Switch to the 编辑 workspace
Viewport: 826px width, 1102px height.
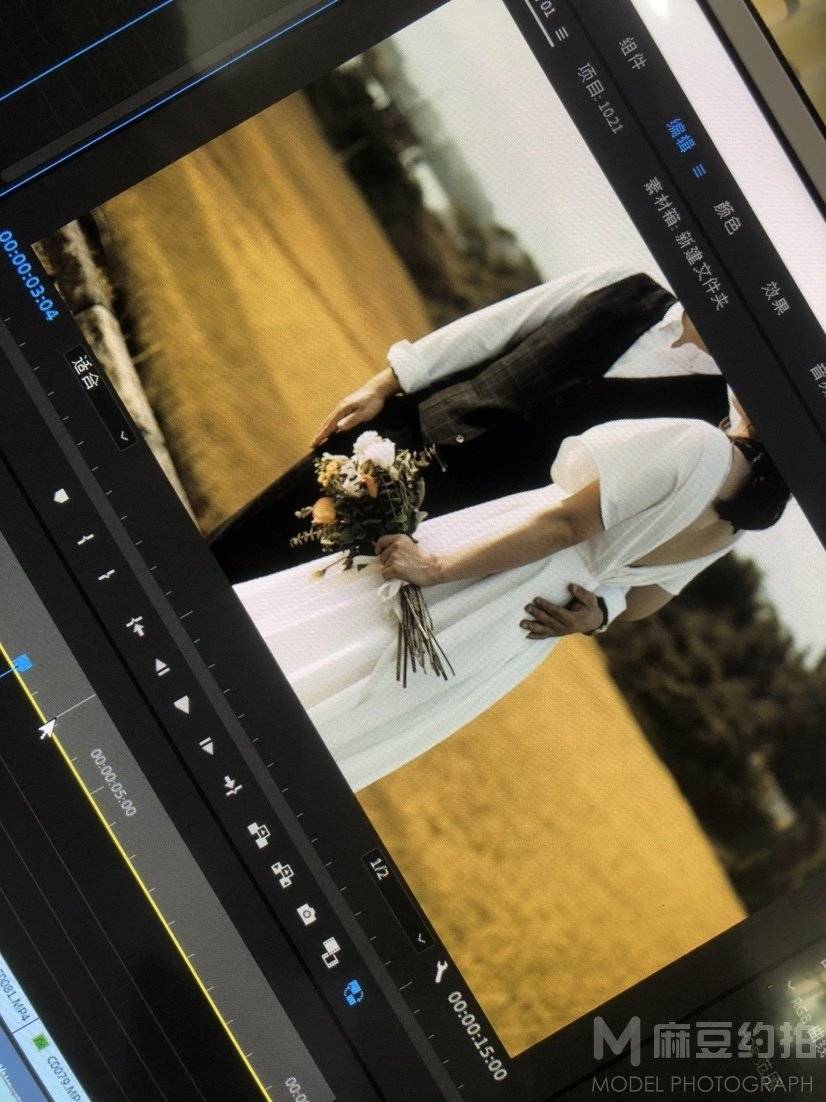(678, 135)
